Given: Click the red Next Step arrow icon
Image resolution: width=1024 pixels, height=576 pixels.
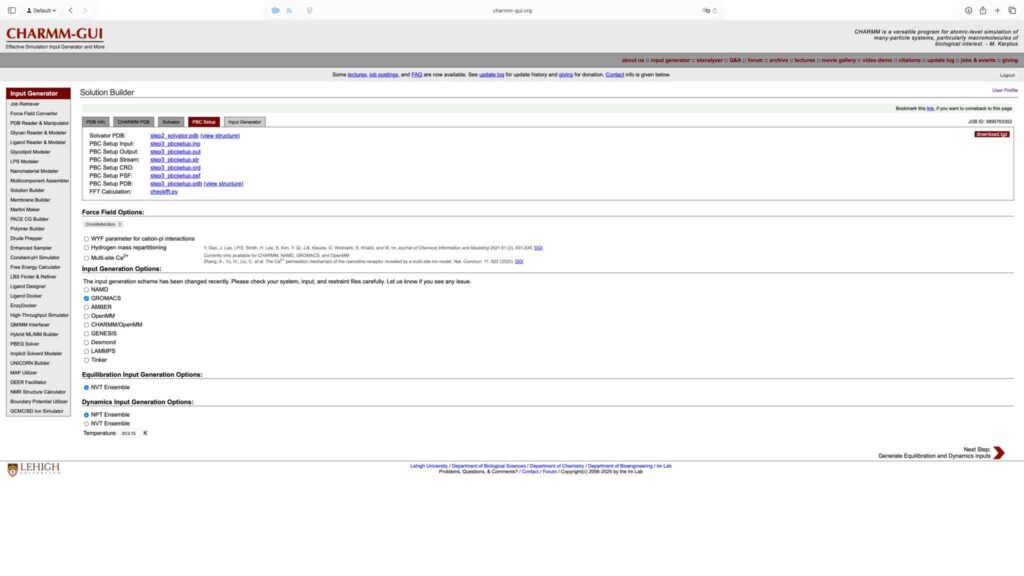Looking at the screenshot, I should tap(998, 453).
